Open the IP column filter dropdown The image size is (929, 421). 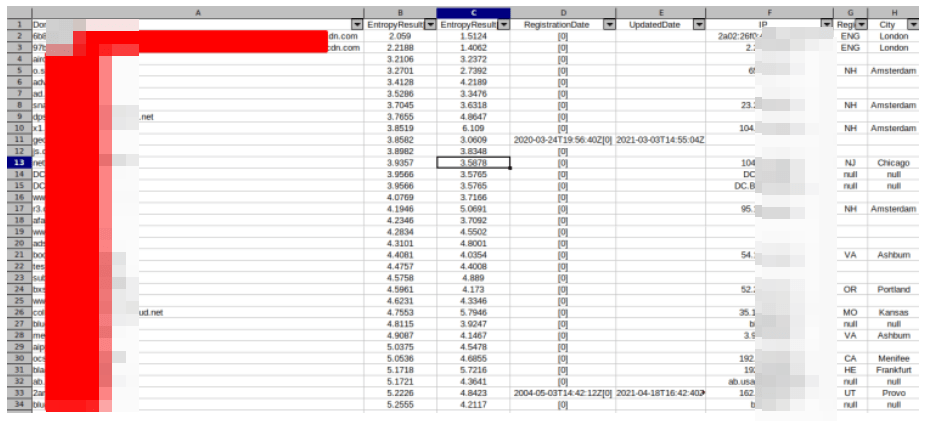(x=827, y=24)
